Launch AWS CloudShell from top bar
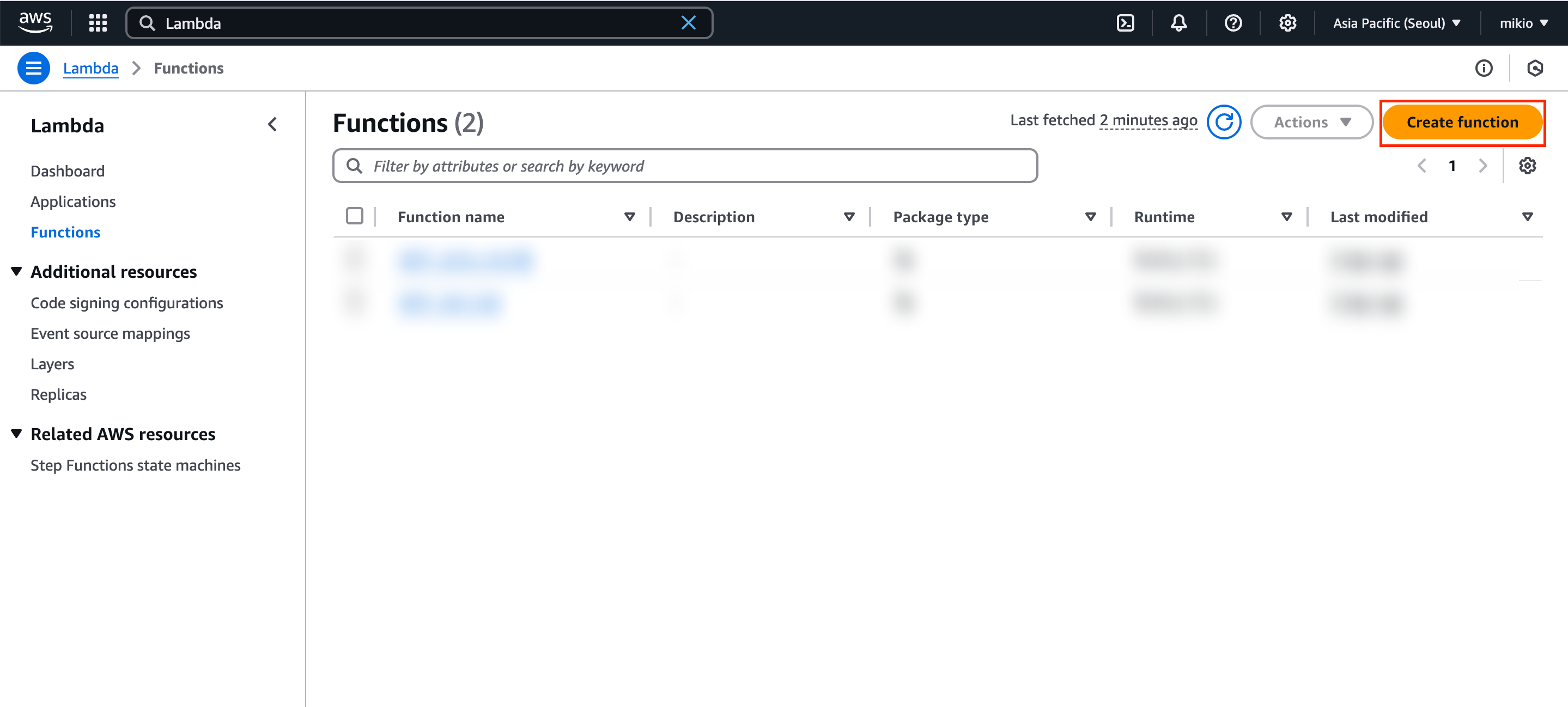The width and height of the screenshot is (1568, 707). [x=1125, y=23]
